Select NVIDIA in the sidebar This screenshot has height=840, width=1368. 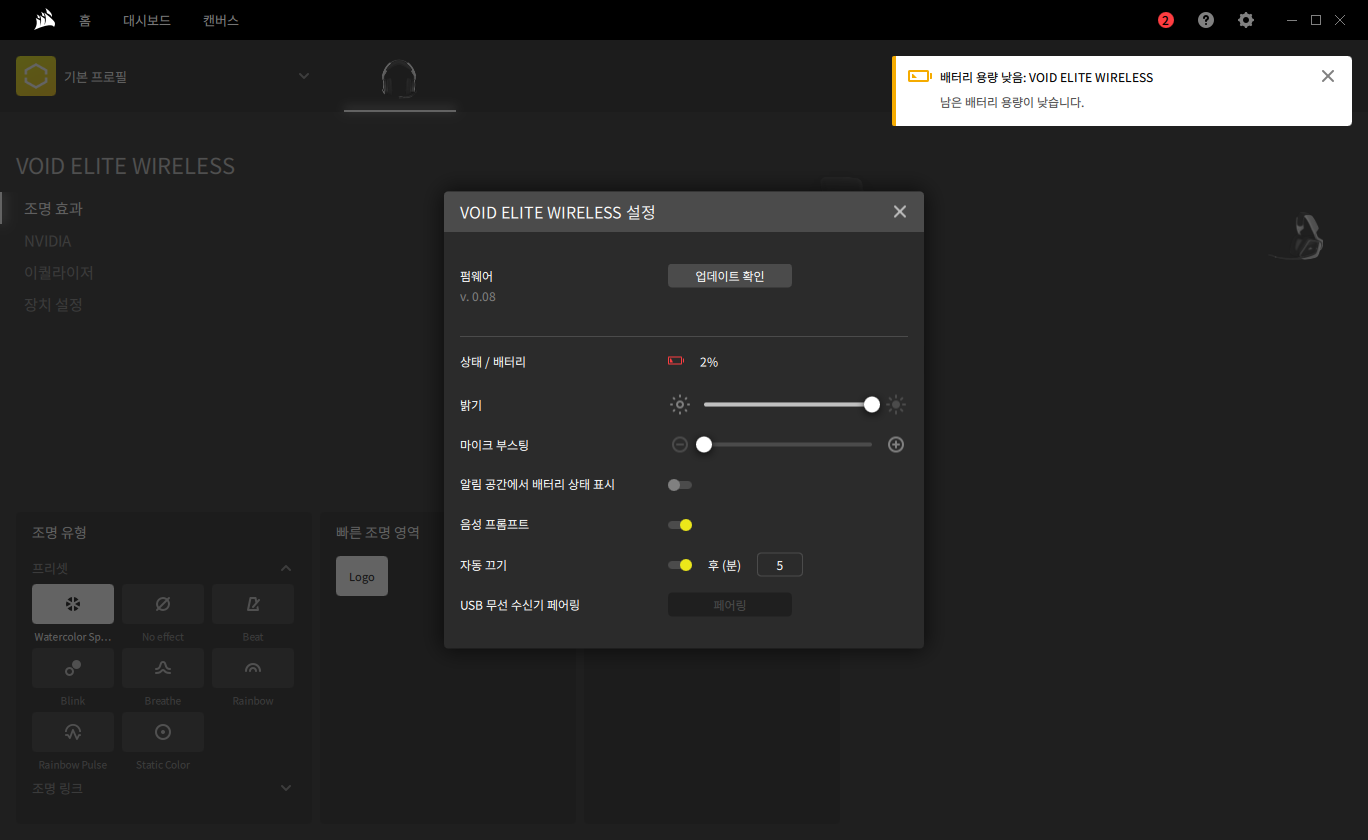pos(47,241)
